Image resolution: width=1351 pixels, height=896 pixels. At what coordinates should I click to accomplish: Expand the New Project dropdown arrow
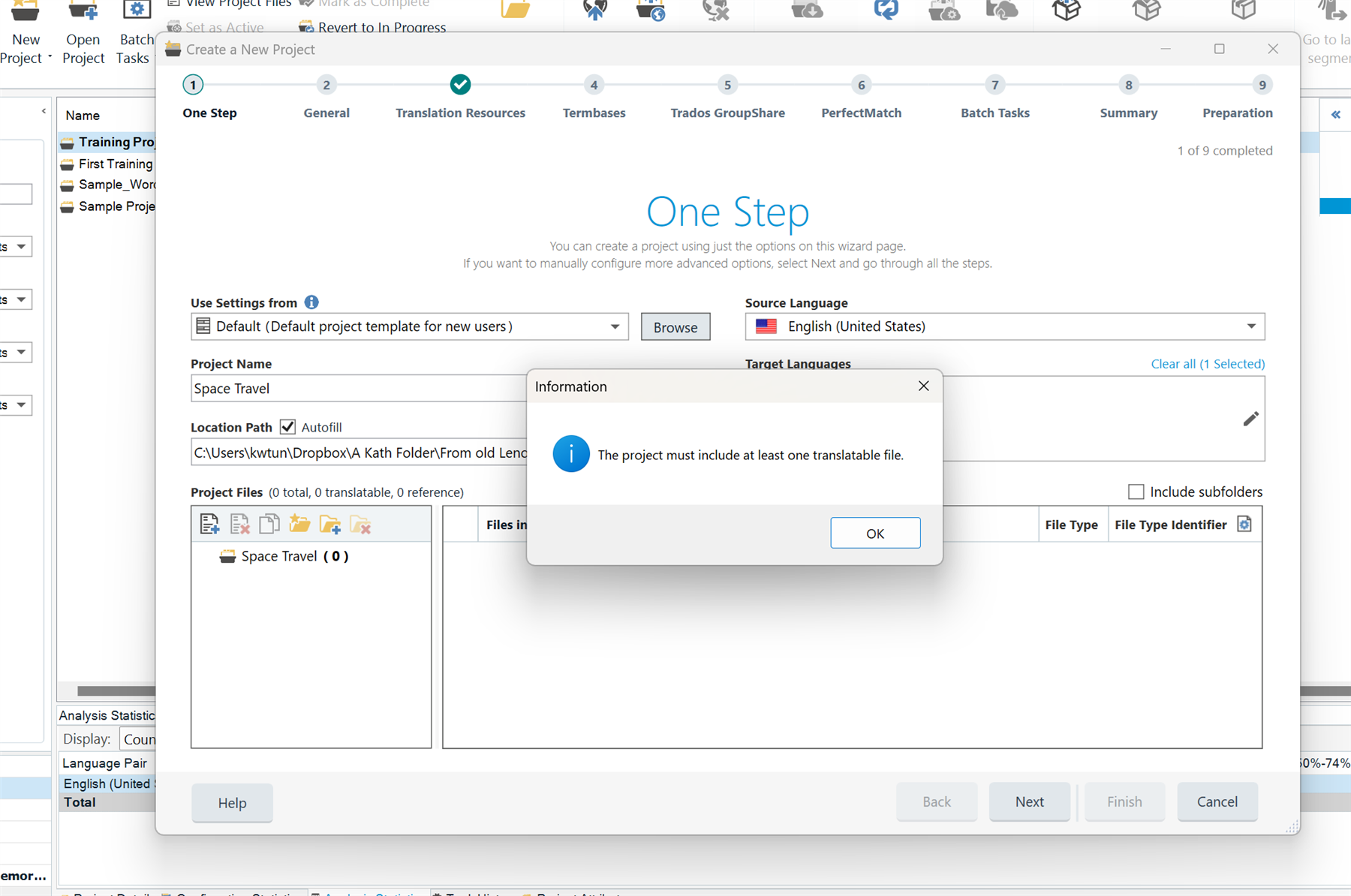pos(50,58)
